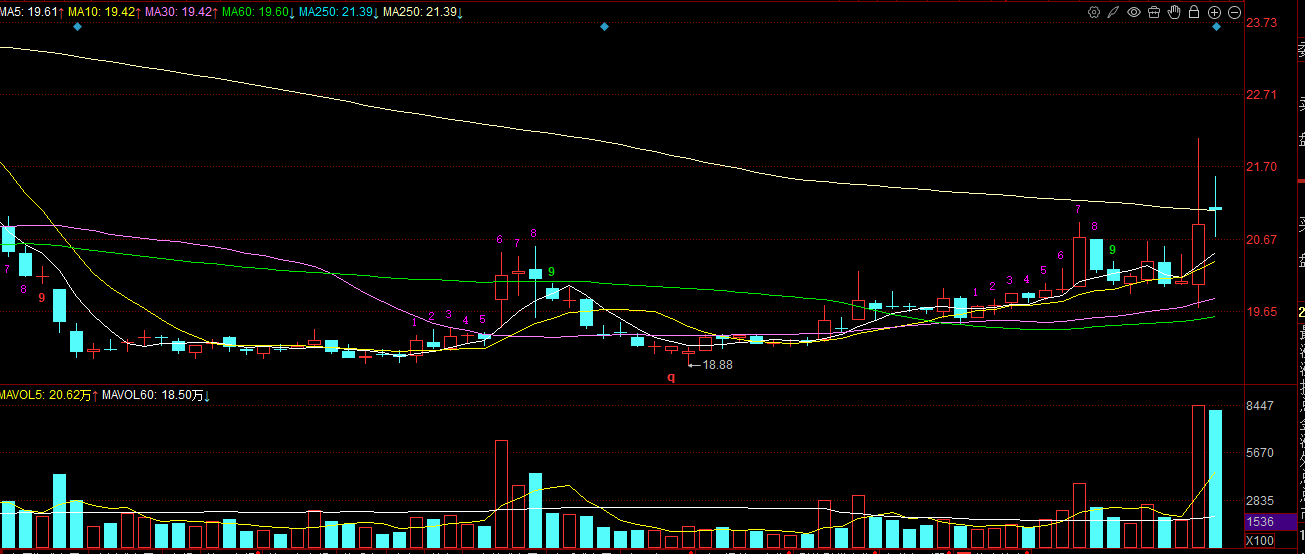Click volume axis value 5670

tap(1262, 453)
